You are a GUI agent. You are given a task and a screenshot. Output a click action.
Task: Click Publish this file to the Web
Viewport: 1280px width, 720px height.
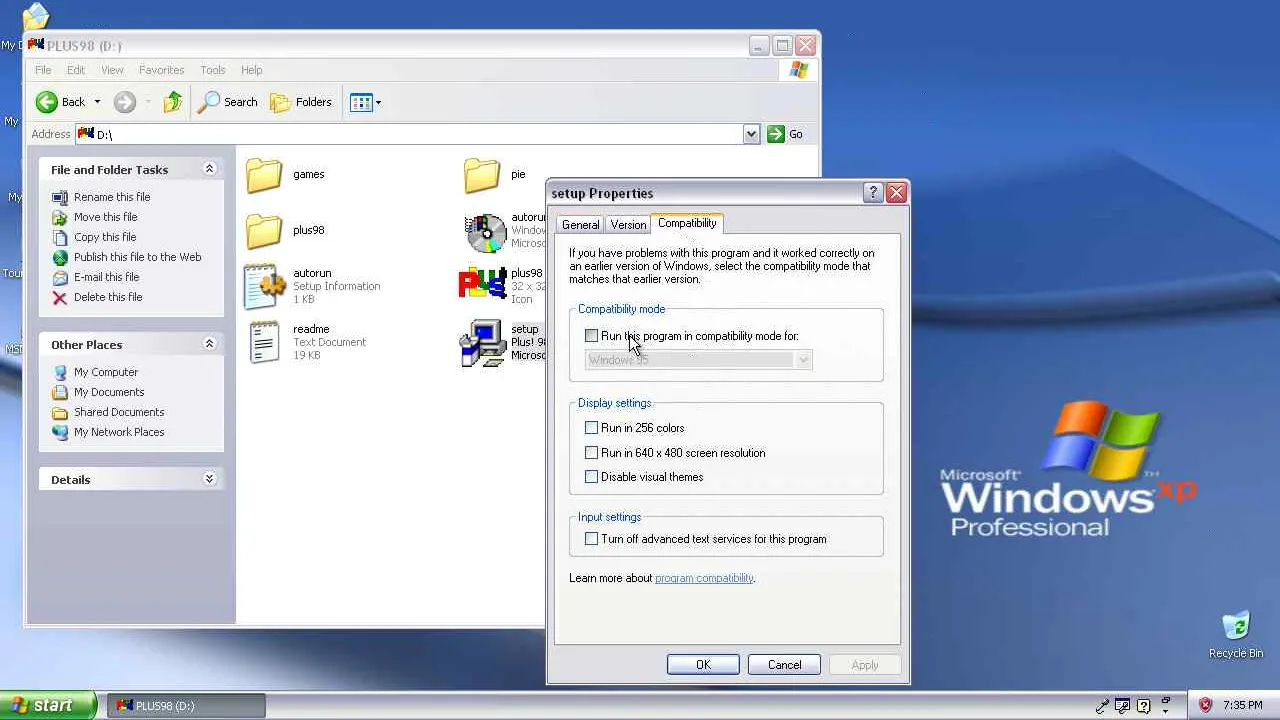[137, 257]
